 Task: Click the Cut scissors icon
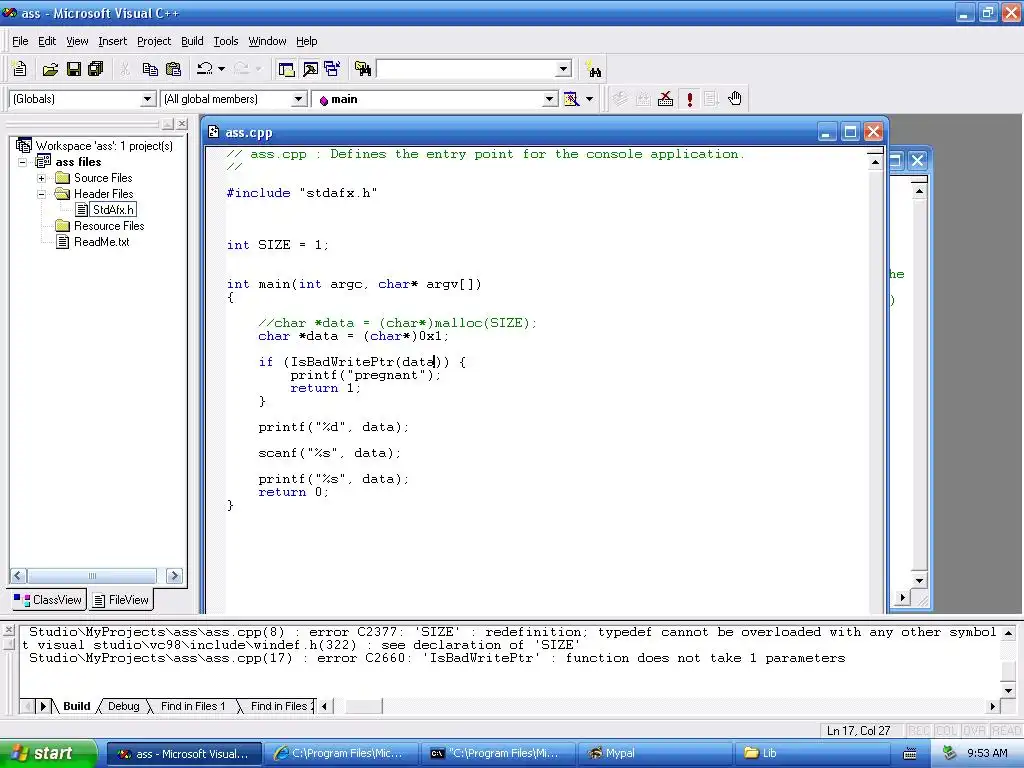(125, 69)
